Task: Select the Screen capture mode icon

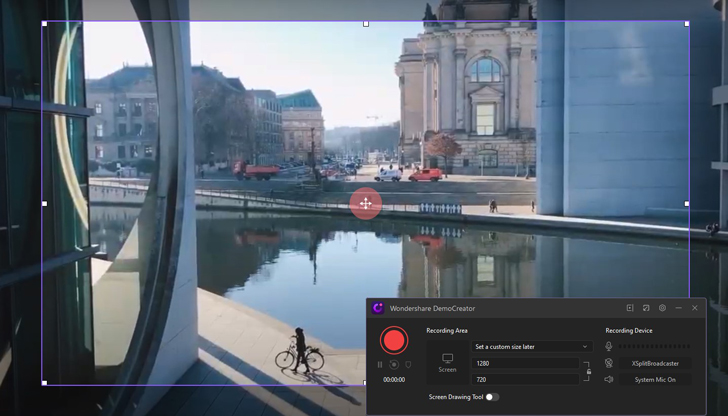Action: pyautogui.click(x=447, y=363)
